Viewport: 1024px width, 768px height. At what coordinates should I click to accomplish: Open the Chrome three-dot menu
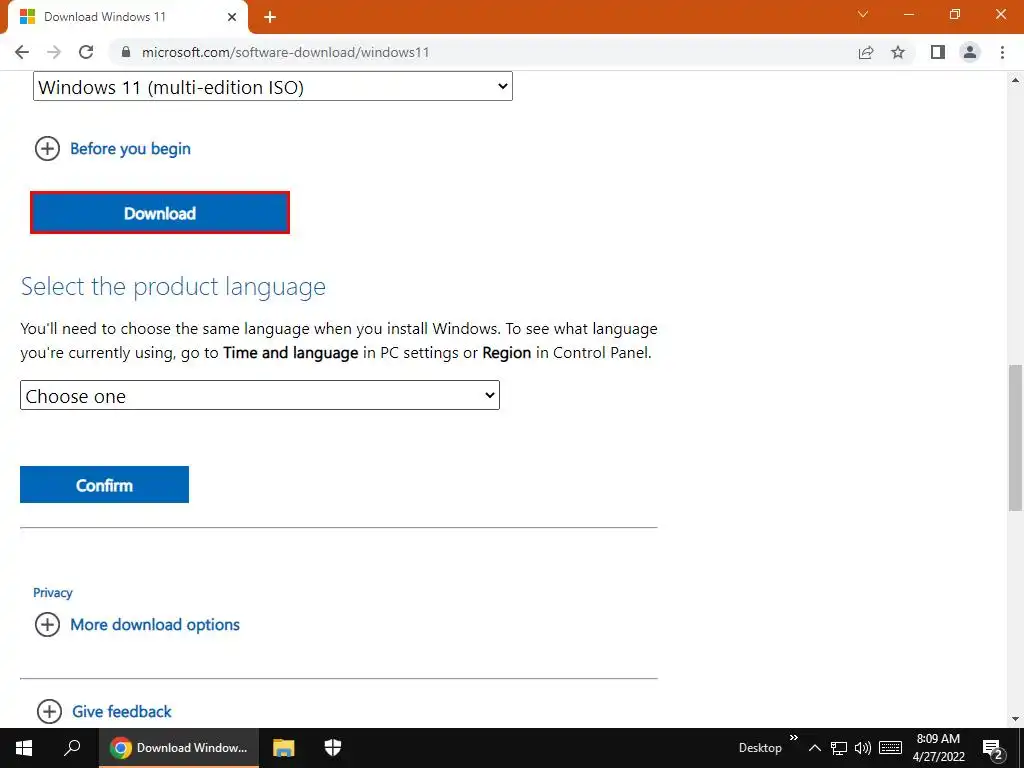click(x=1002, y=52)
